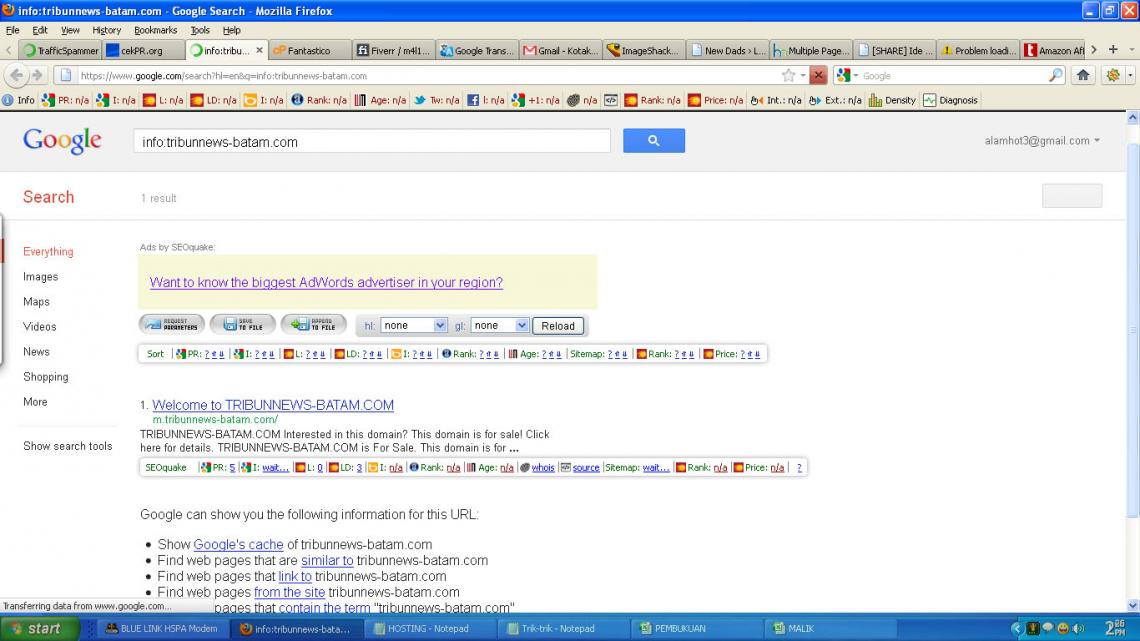Select Videos in Google sidebar
Viewport: 1140px width, 641px height.
(x=39, y=326)
